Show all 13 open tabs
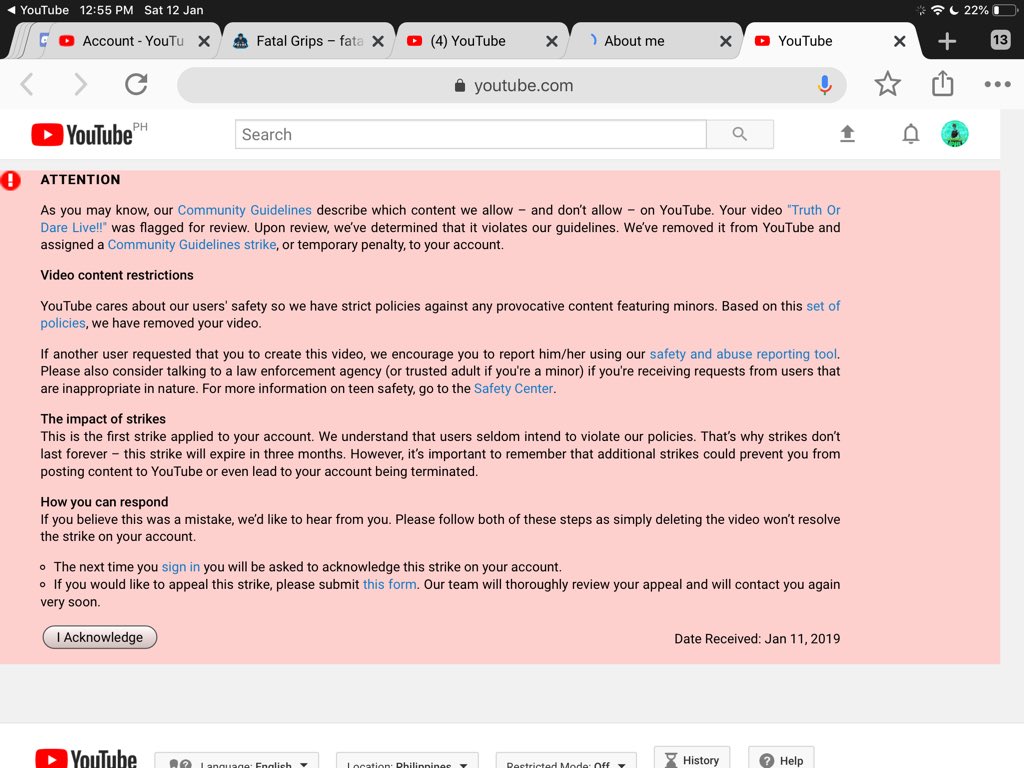The height and width of the screenshot is (768, 1024). [1000, 40]
